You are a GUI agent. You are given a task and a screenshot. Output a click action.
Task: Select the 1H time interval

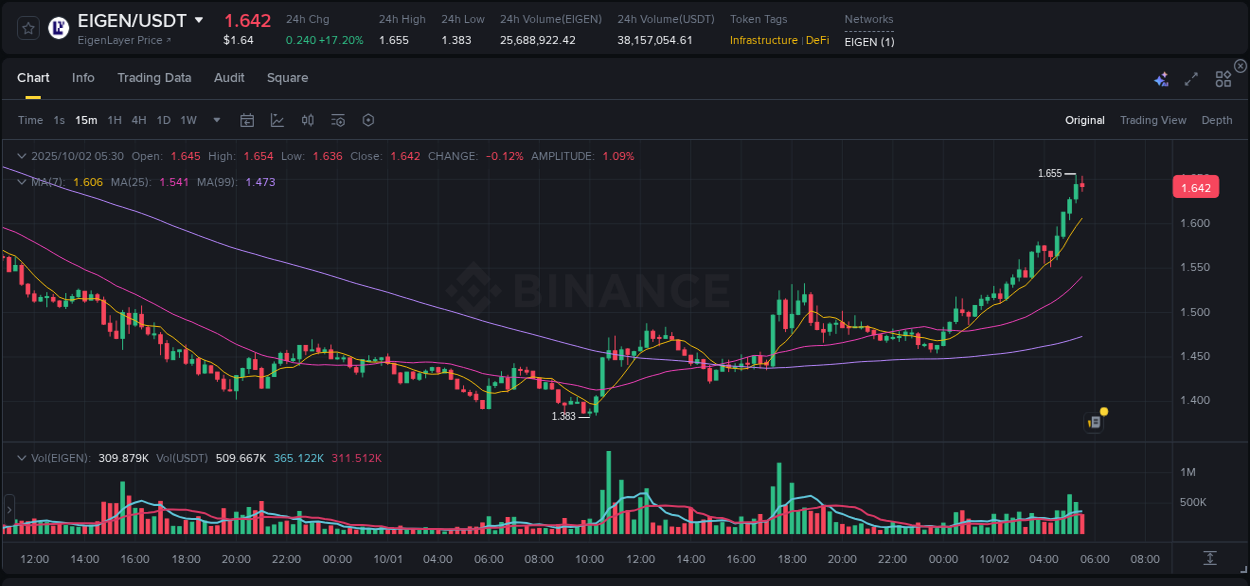point(113,120)
